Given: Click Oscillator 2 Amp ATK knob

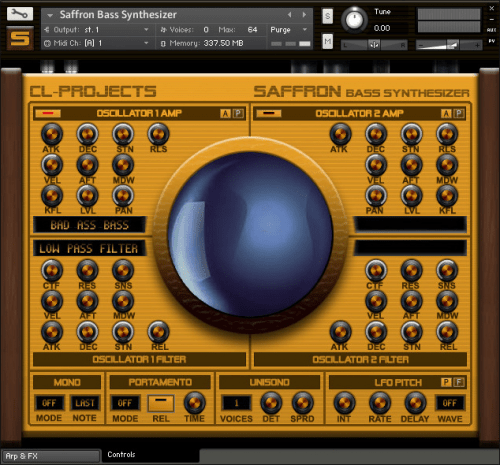Looking at the screenshot, I should (x=340, y=134).
